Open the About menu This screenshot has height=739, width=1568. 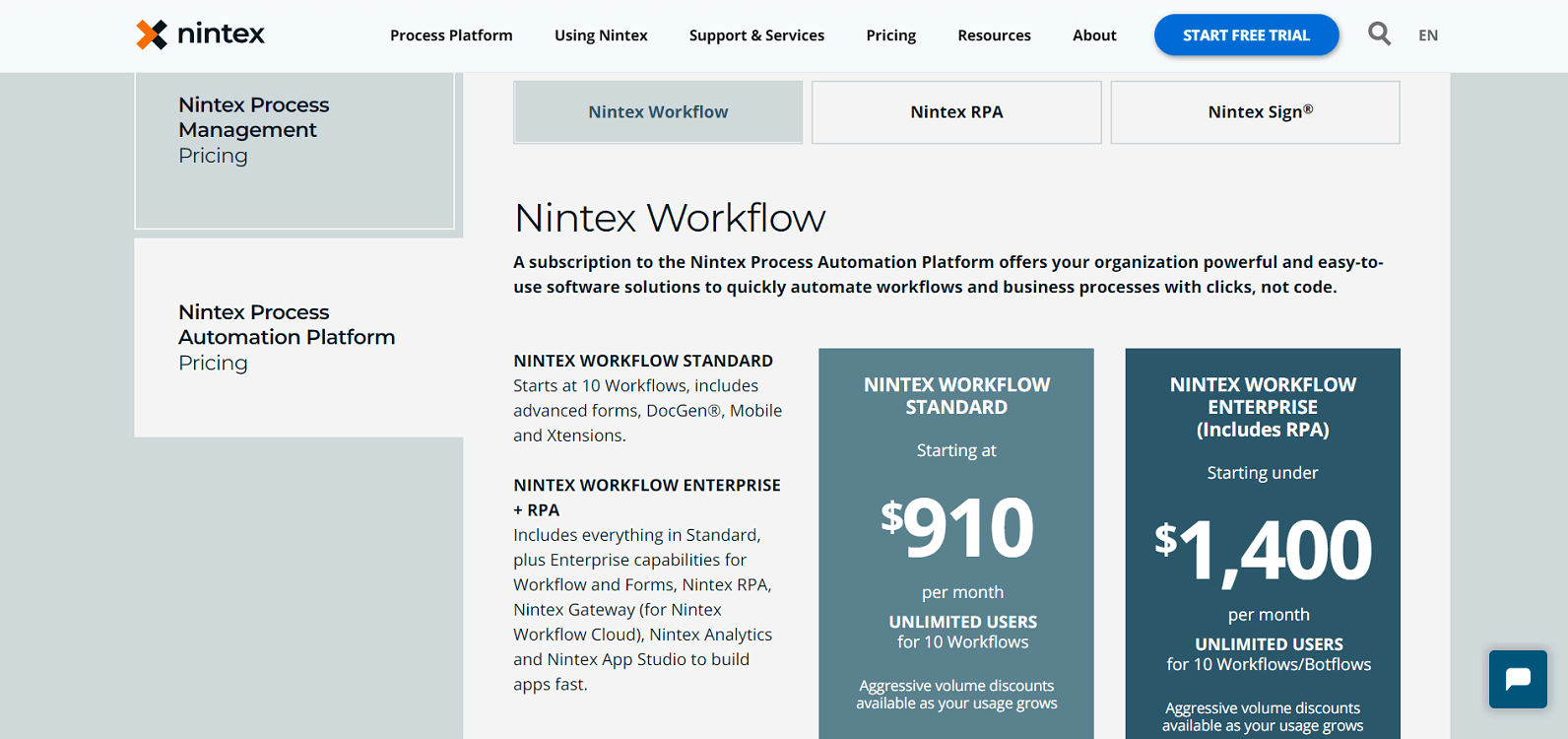[x=1094, y=35]
